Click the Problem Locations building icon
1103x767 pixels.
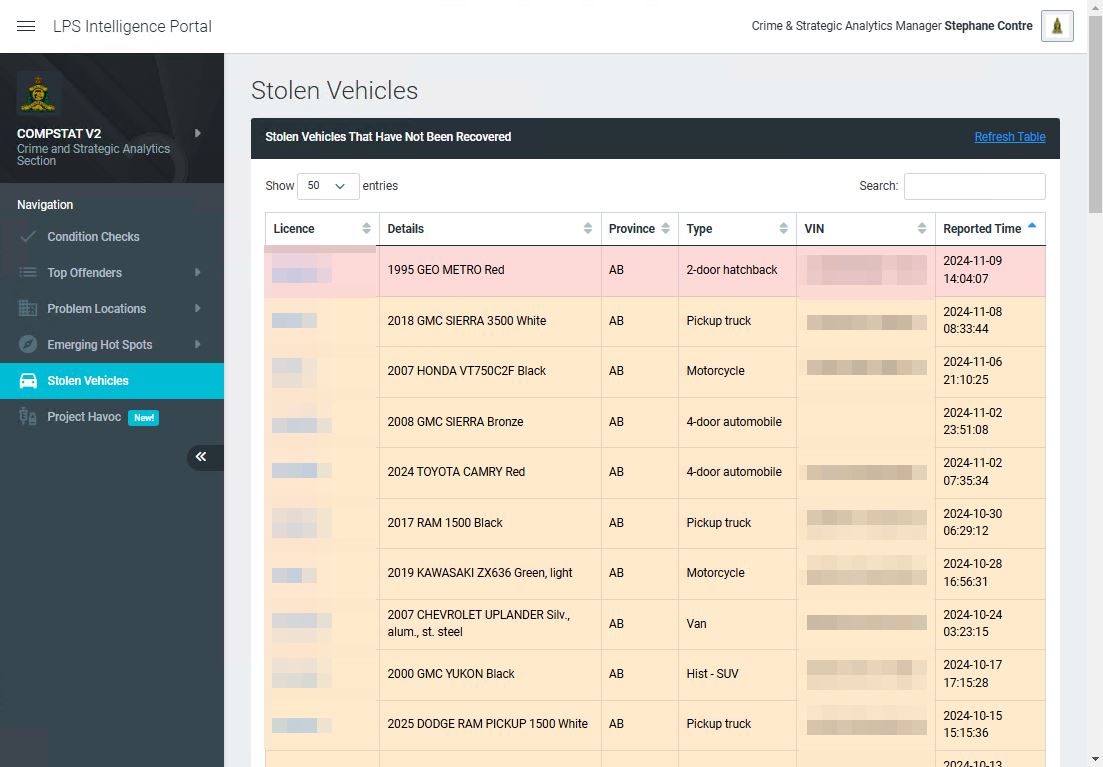click(x=28, y=309)
